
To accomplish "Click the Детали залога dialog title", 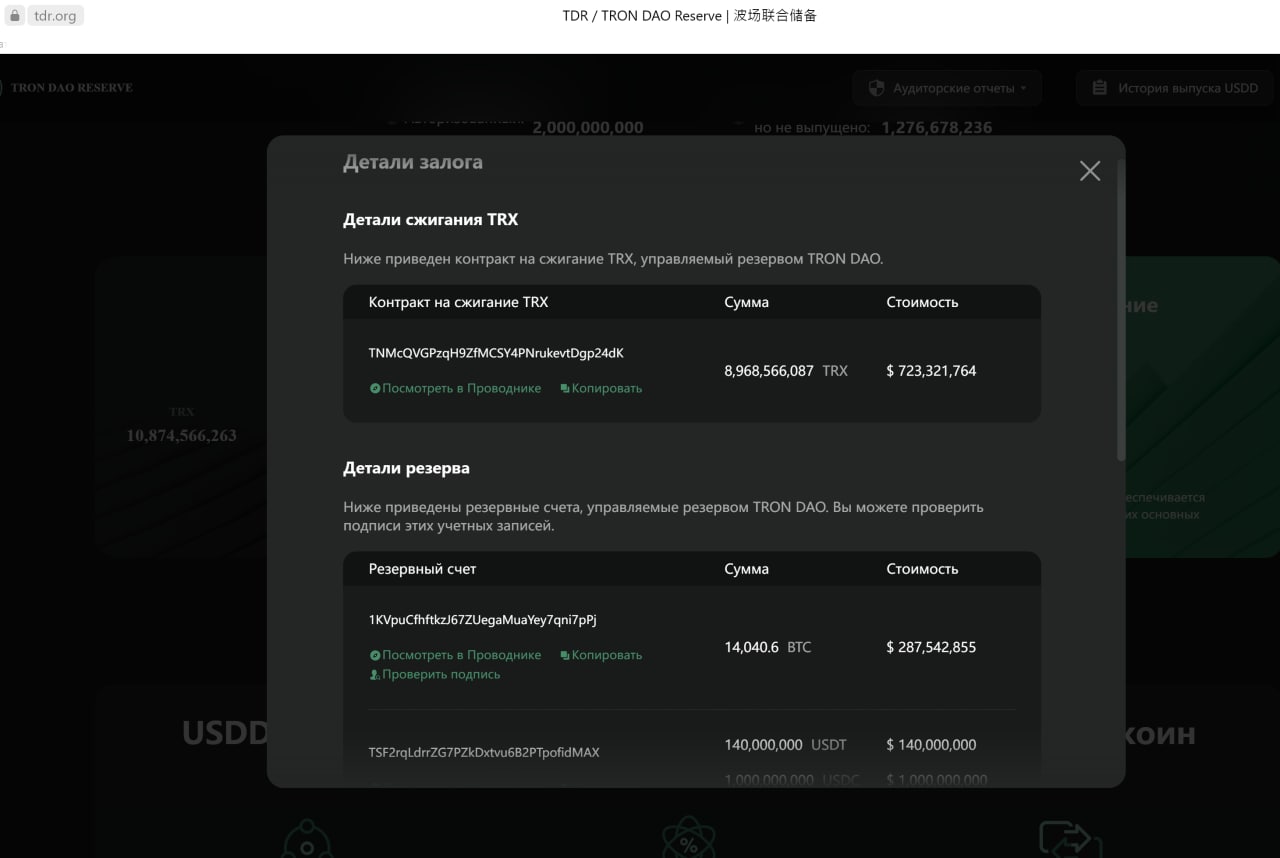I will click(x=413, y=162).
